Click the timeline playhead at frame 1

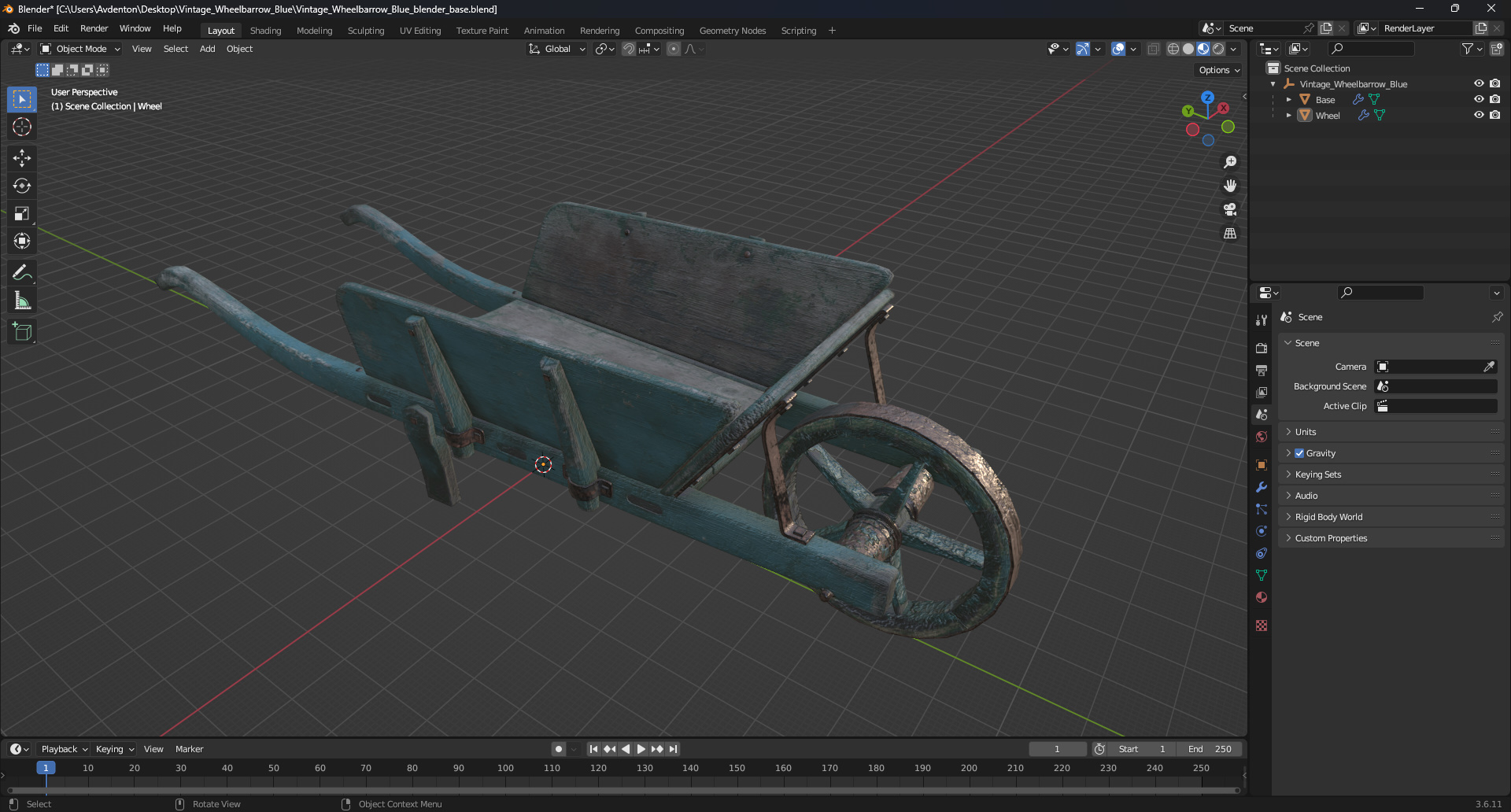pos(46,768)
